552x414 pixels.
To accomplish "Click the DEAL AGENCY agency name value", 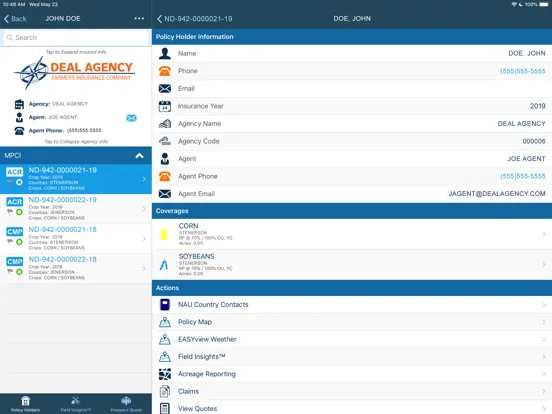I will 521,124.
